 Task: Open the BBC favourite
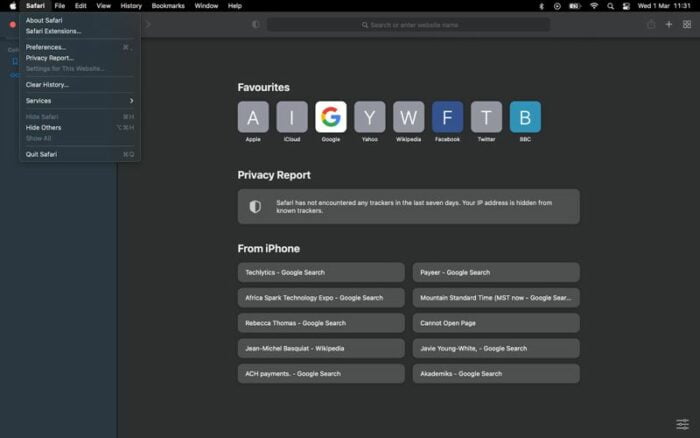click(525, 117)
